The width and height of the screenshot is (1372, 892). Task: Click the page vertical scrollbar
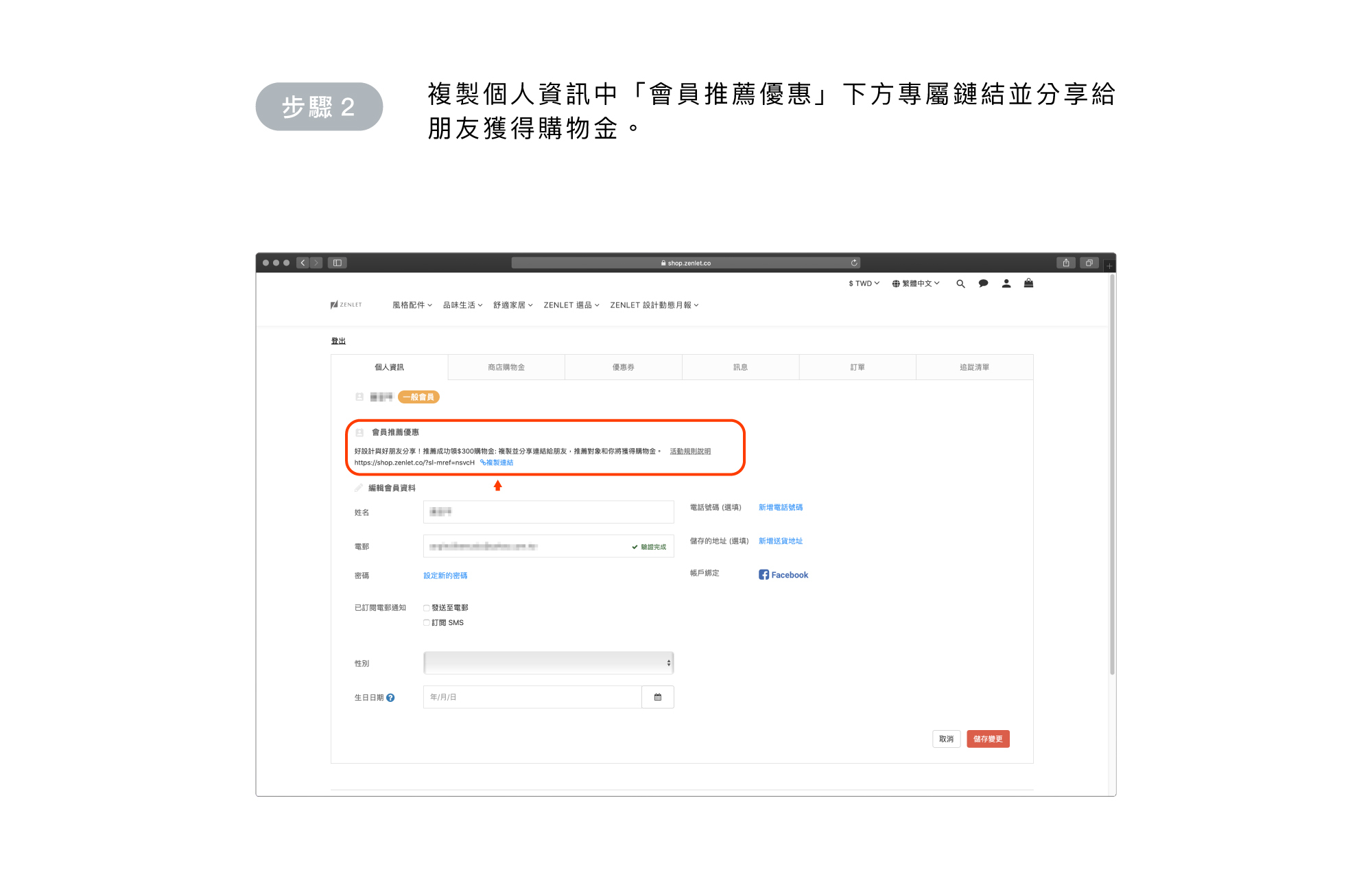1111,473
